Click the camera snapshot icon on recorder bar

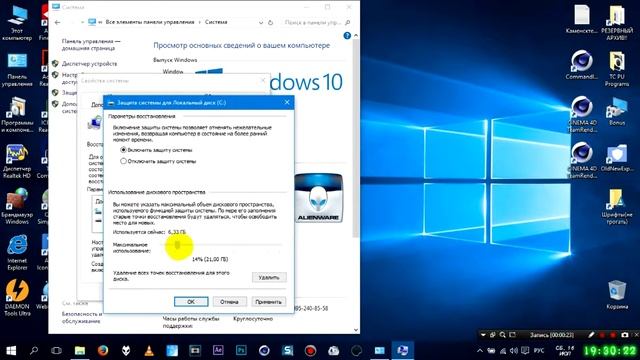[x=624, y=335]
